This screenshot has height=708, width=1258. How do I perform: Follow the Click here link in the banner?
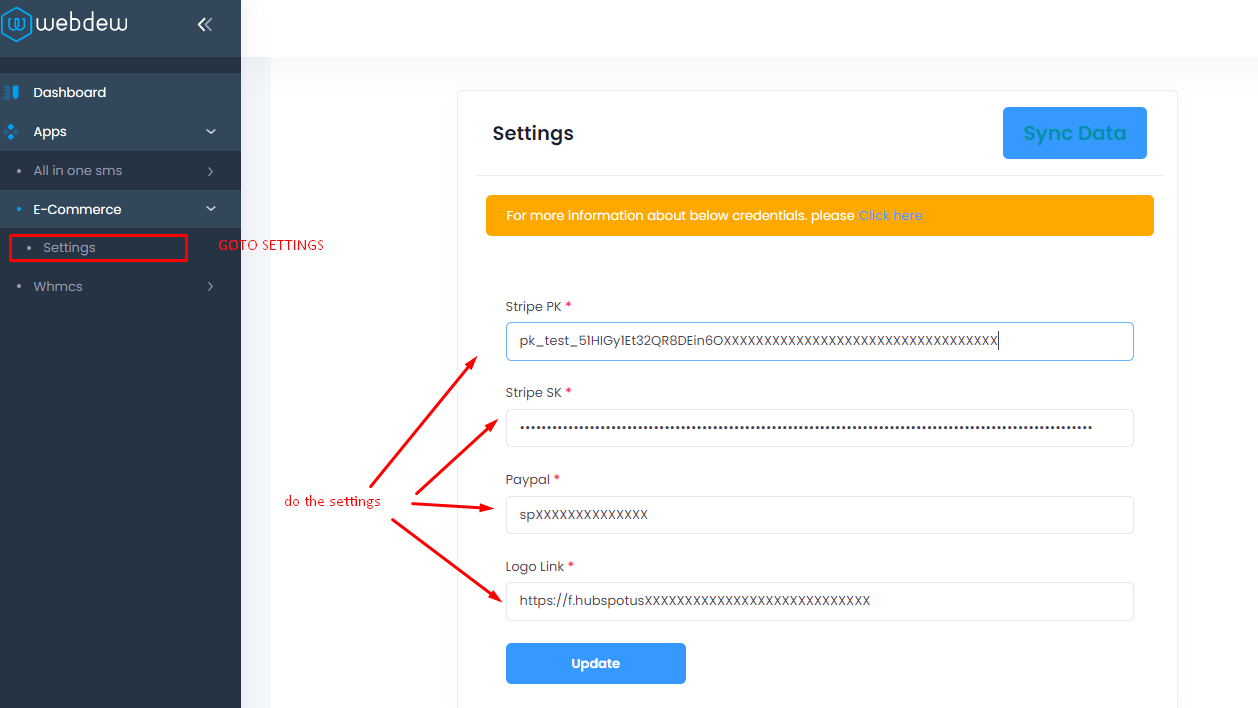890,215
